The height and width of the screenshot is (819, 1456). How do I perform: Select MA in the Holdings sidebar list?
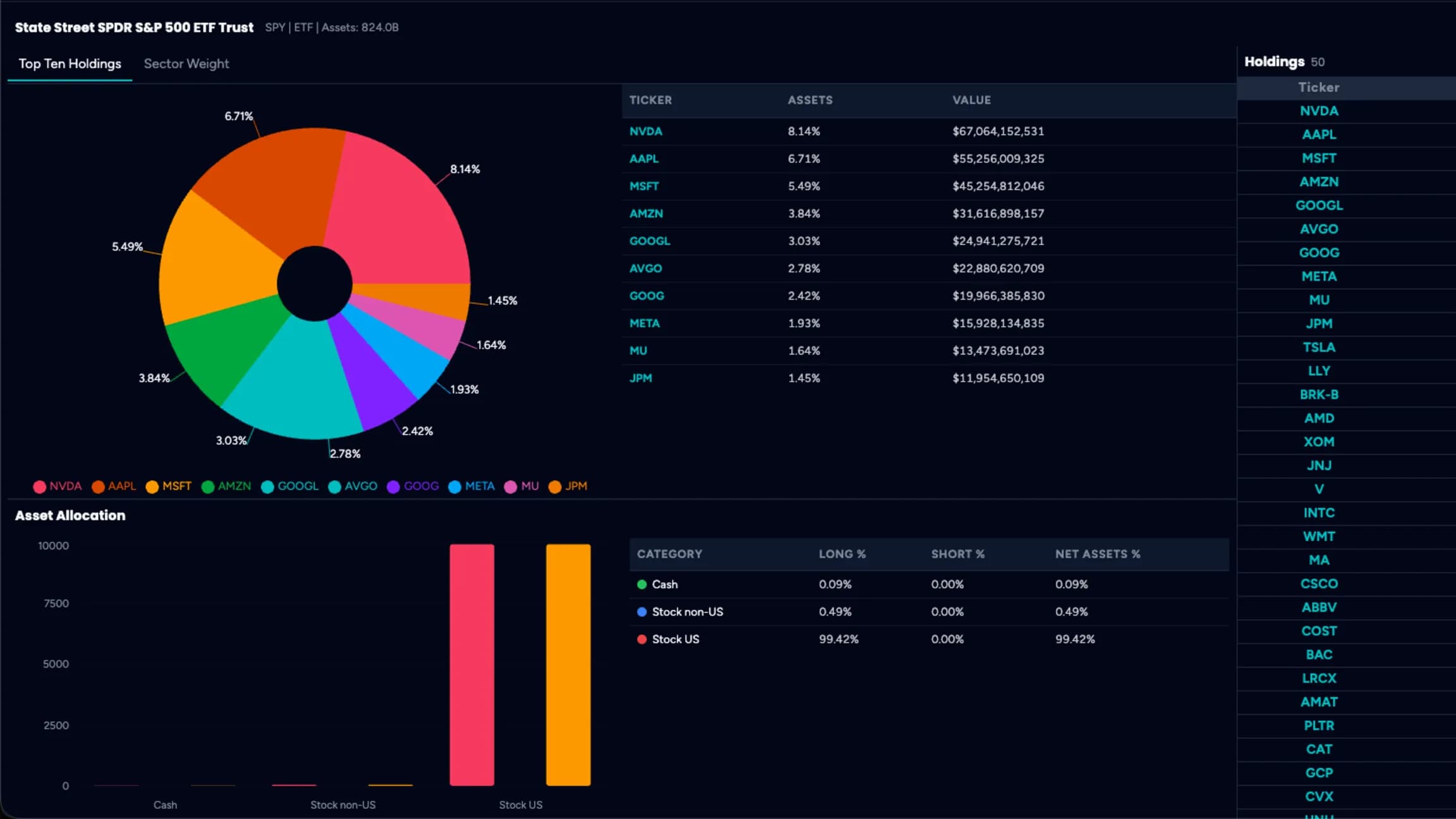click(x=1319, y=560)
